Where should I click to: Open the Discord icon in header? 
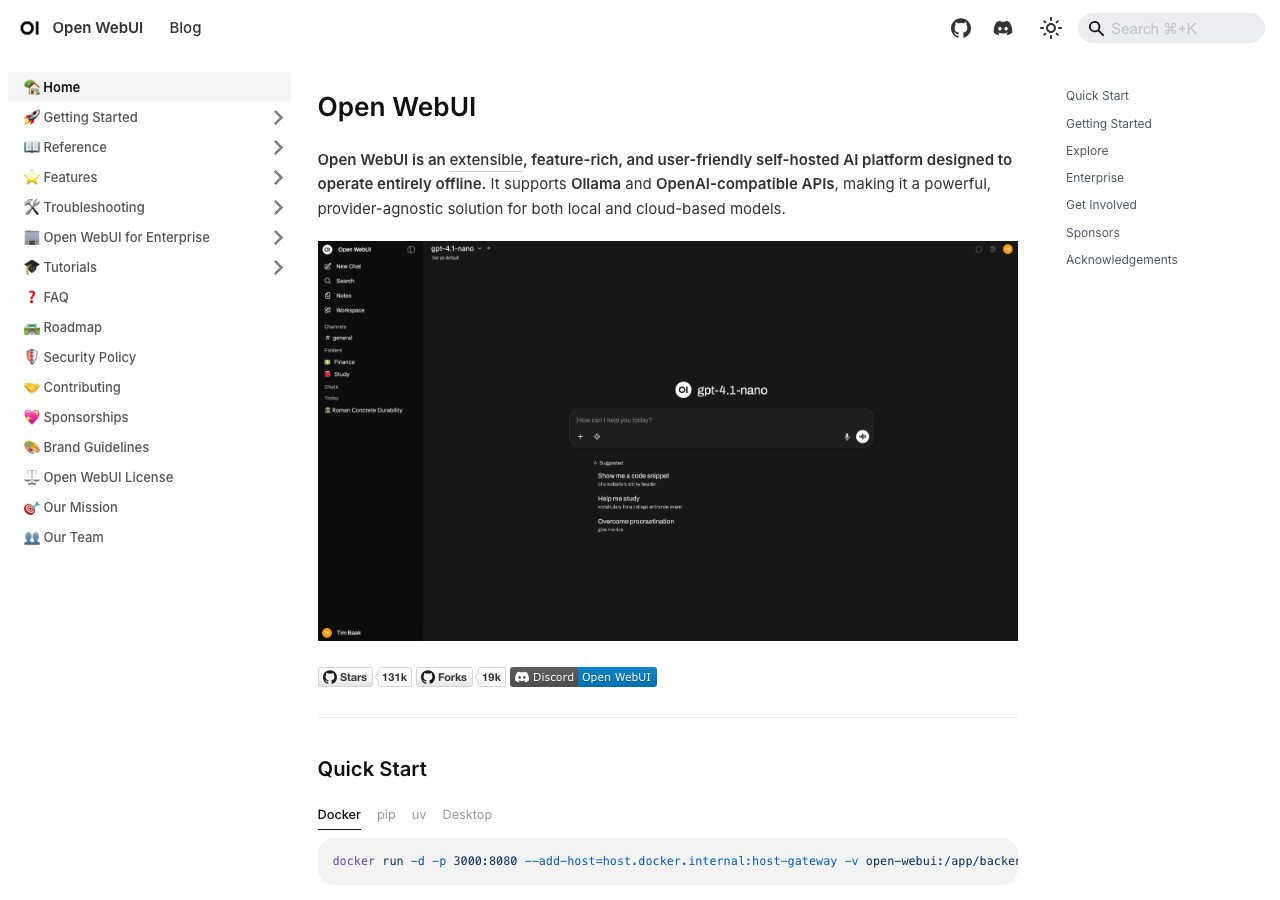1003,28
